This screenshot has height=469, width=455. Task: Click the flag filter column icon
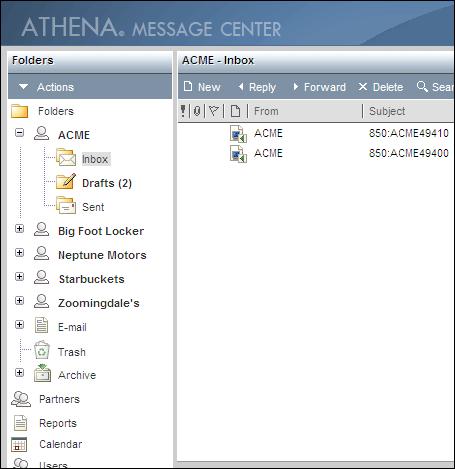(x=213, y=111)
